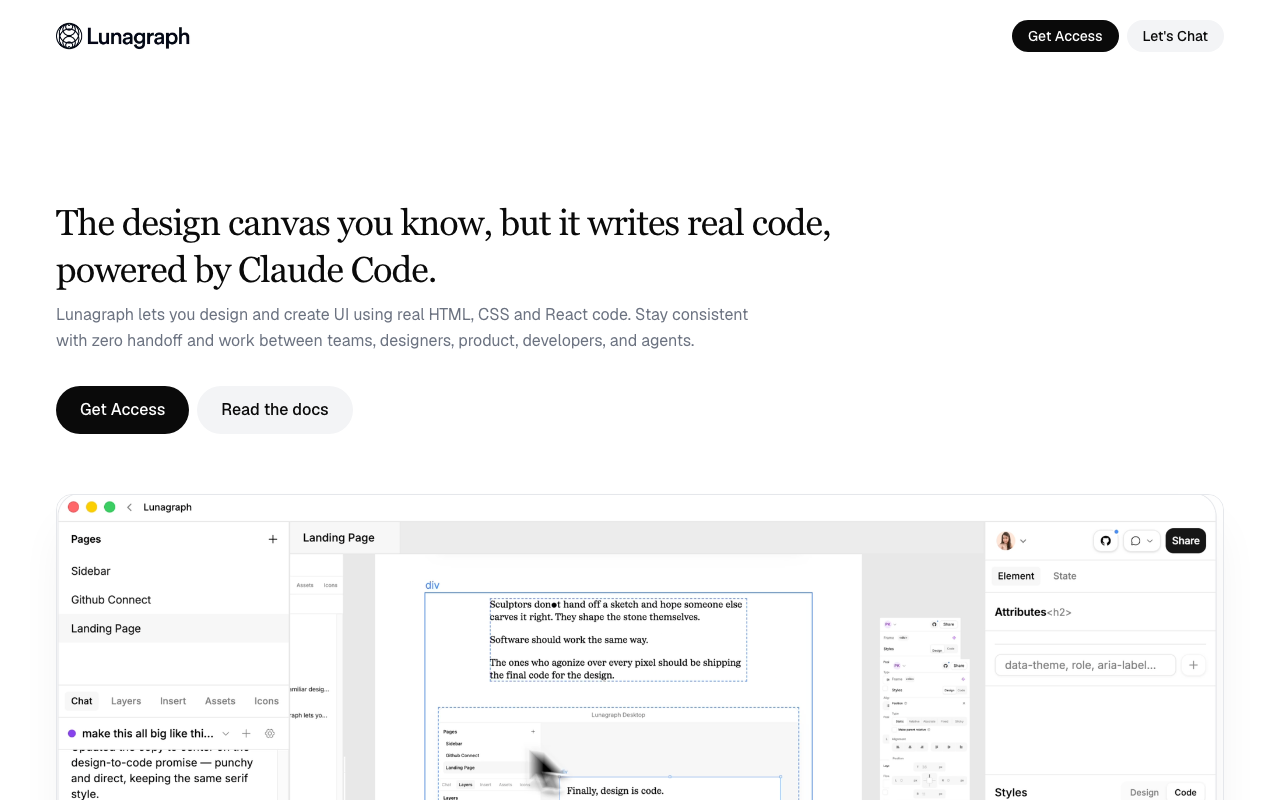The width and height of the screenshot is (1280, 800).
Task: Open the user avatar dropdown chevron
Action: pos(1023,541)
